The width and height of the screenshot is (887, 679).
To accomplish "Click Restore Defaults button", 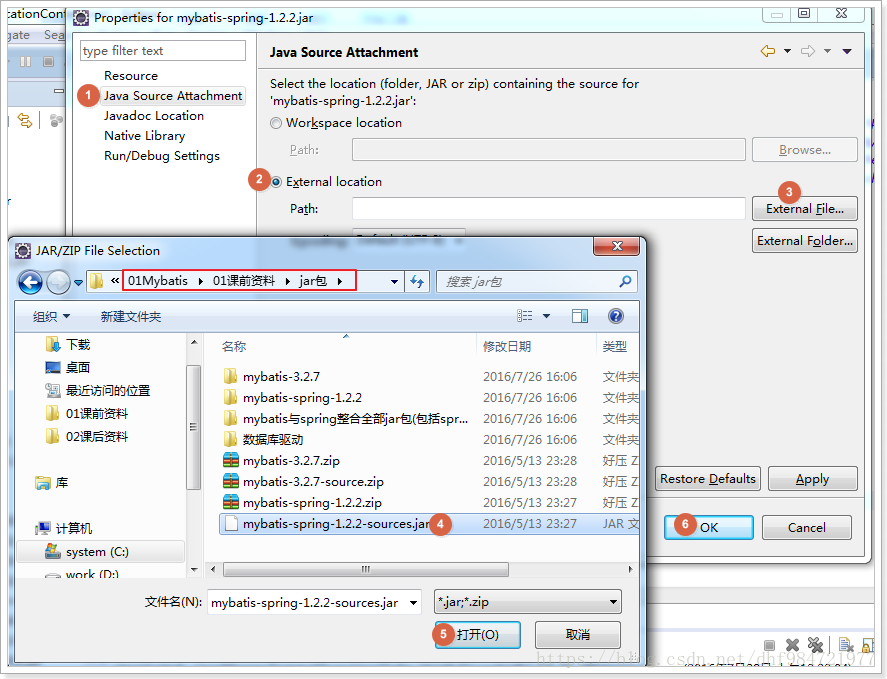I will [x=708, y=479].
